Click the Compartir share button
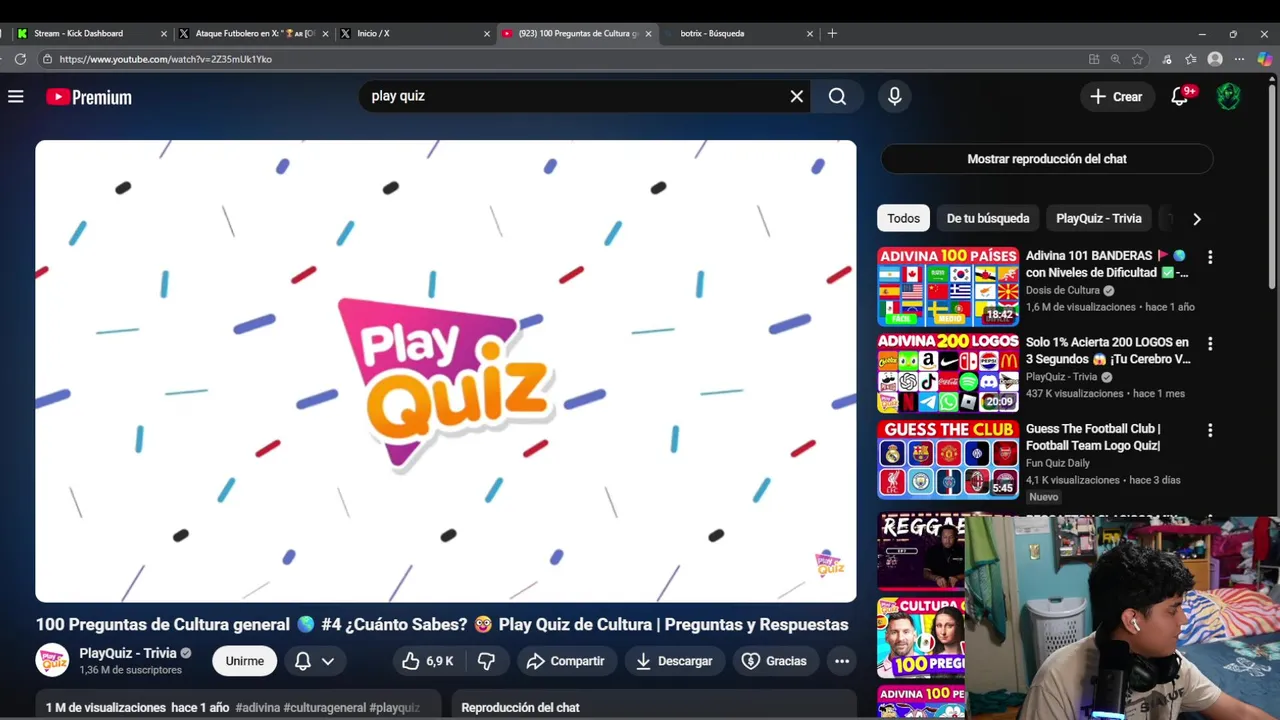The height and width of the screenshot is (720, 1280). coord(566,661)
